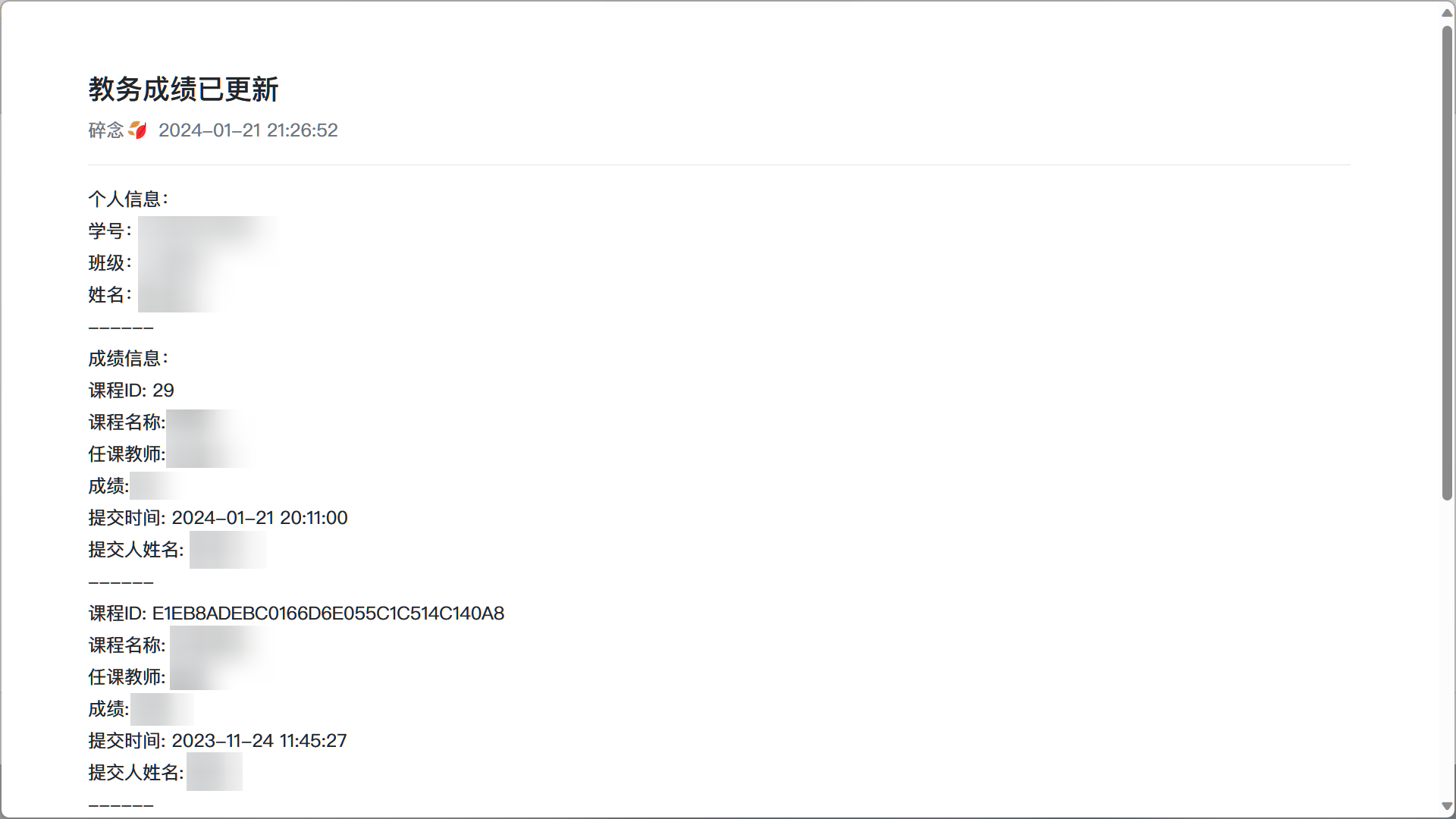The height and width of the screenshot is (819, 1456).
Task: Click the submit time 2024-01-21 20:11:00
Action: click(x=259, y=518)
